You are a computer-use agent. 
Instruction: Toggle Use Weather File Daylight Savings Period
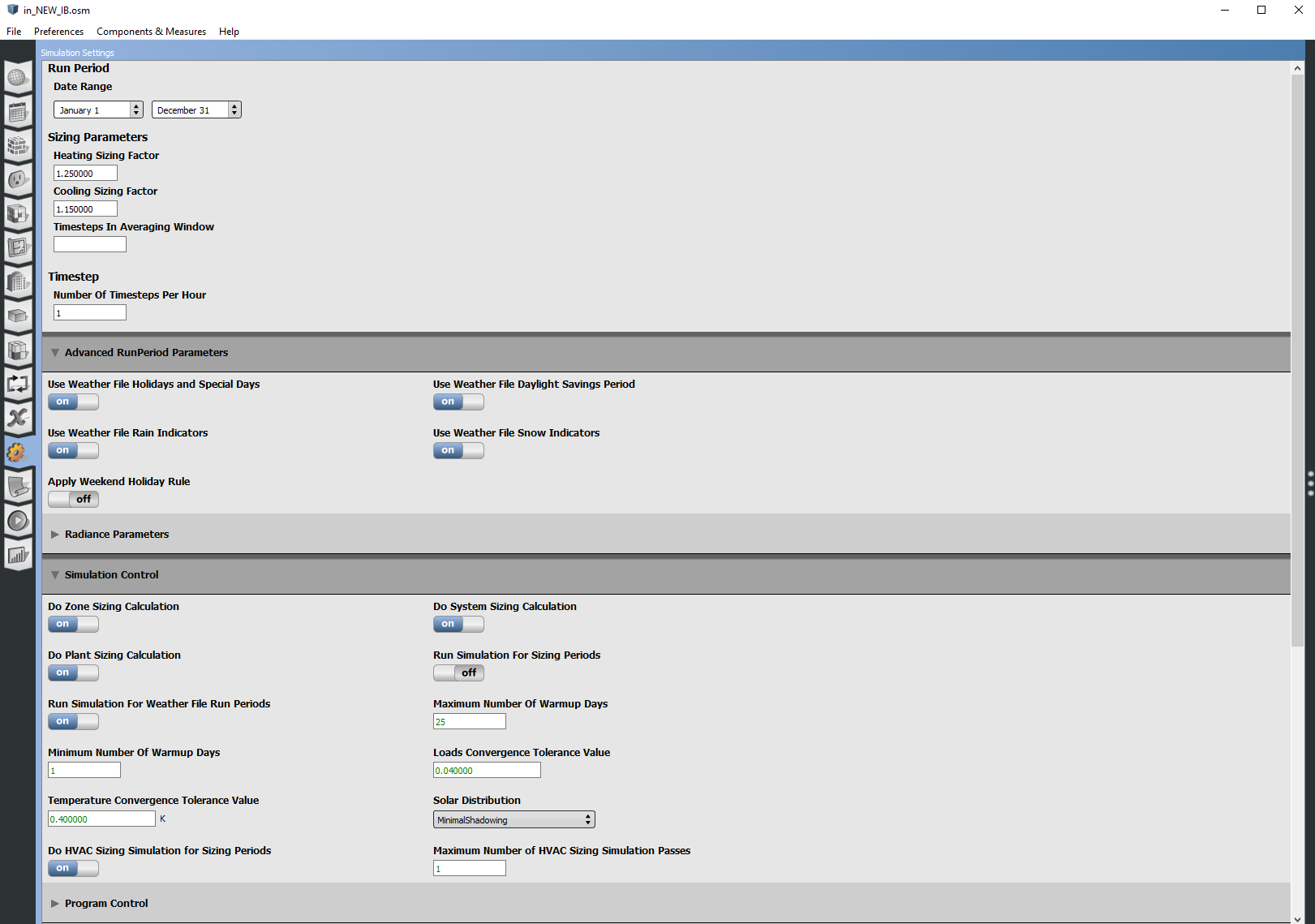tap(458, 402)
